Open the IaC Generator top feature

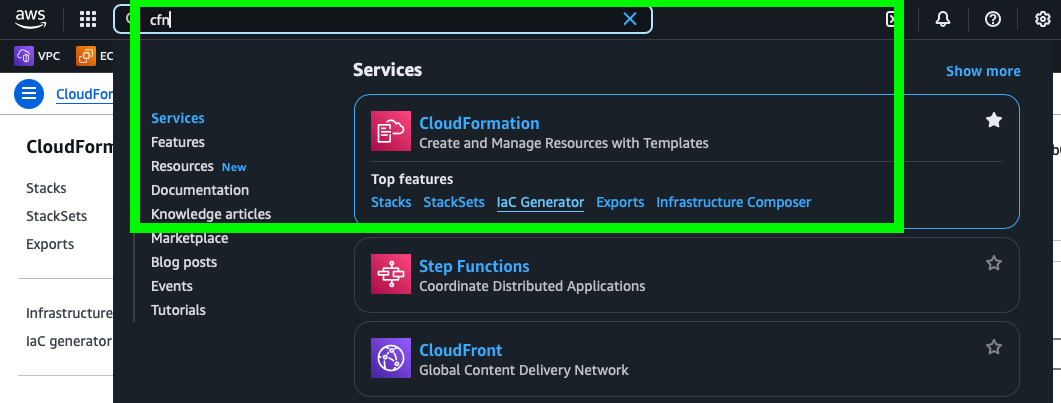tap(540, 202)
